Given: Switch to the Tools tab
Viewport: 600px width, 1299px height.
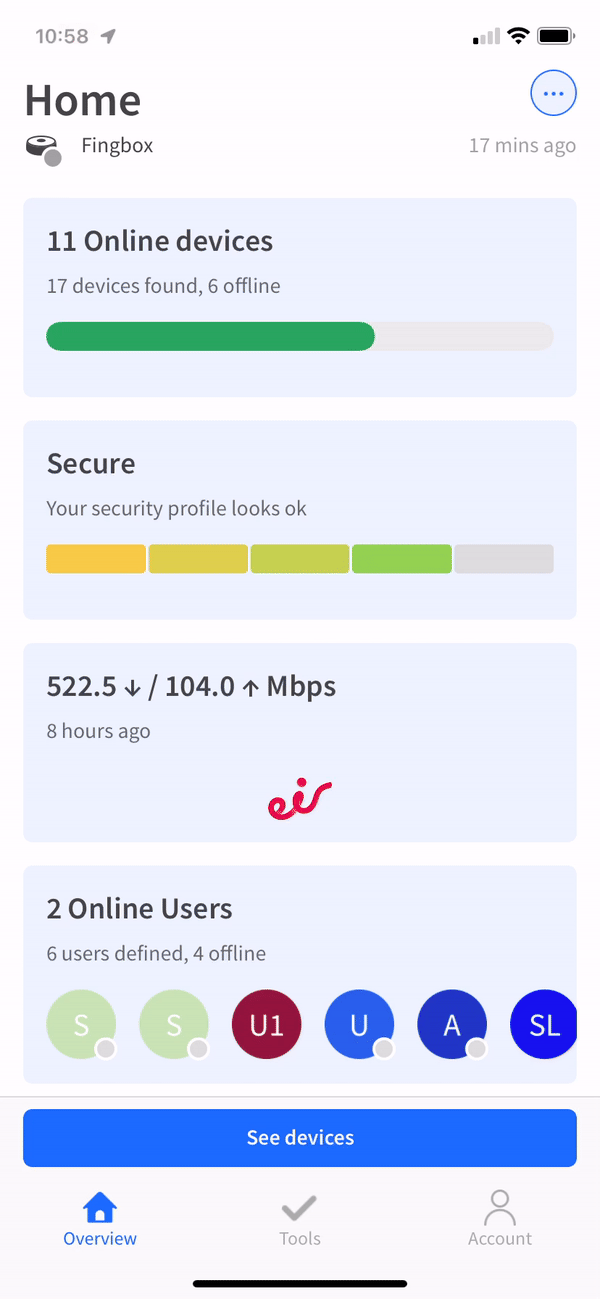Looking at the screenshot, I should point(299,1220).
